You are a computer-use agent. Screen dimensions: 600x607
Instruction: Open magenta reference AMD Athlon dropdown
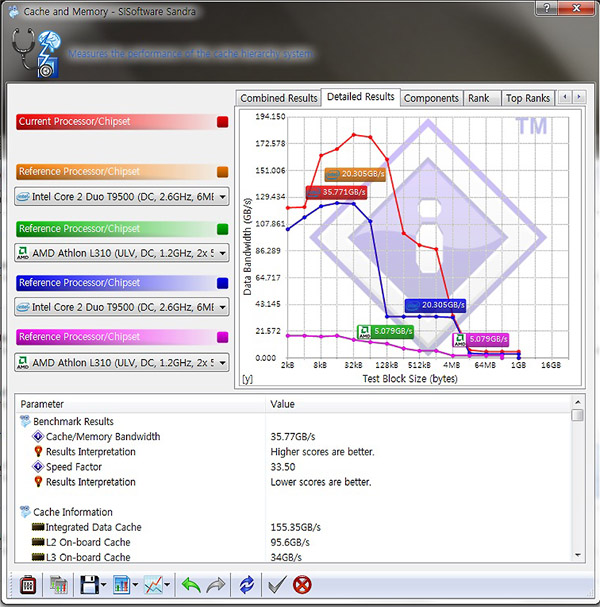122,363
